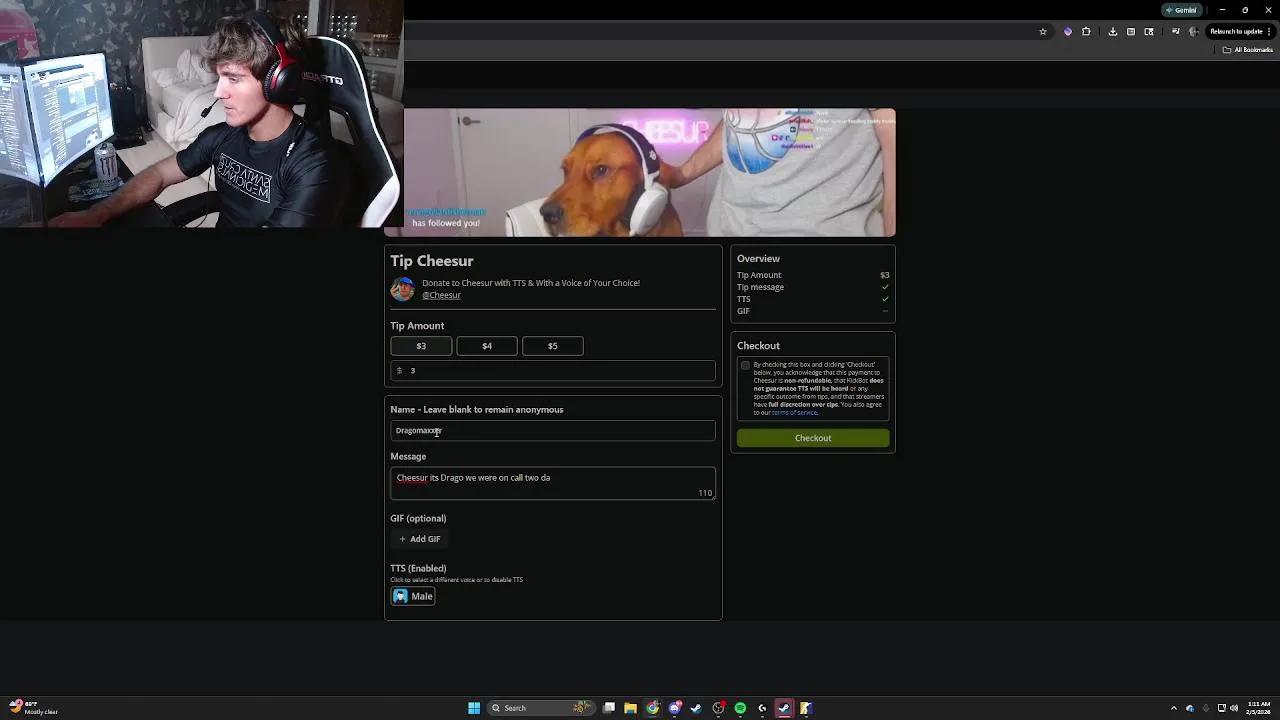Click the Gemini button in title bar

(x=1181, y=10)
